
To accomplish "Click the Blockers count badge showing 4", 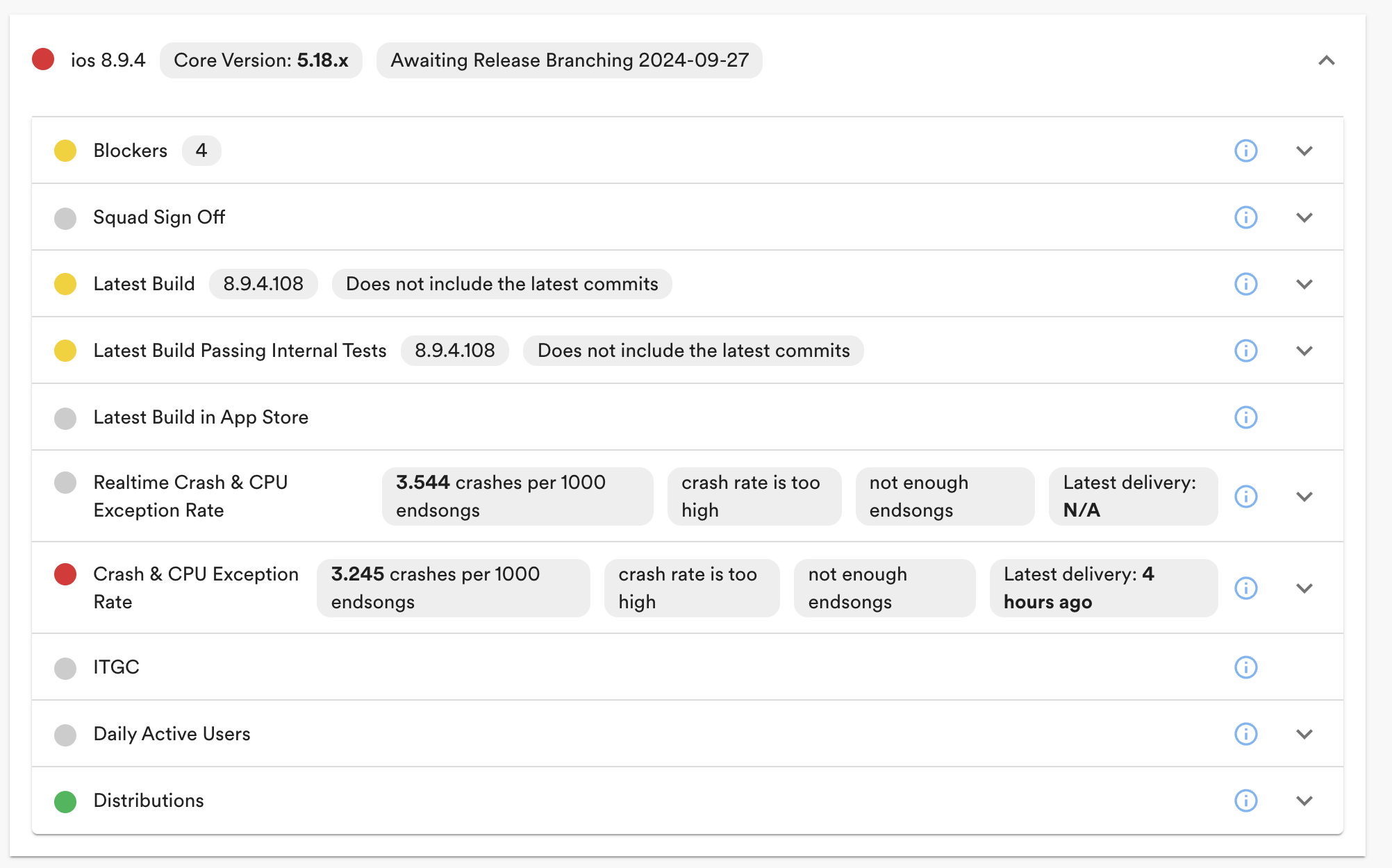I will [201, 151].
